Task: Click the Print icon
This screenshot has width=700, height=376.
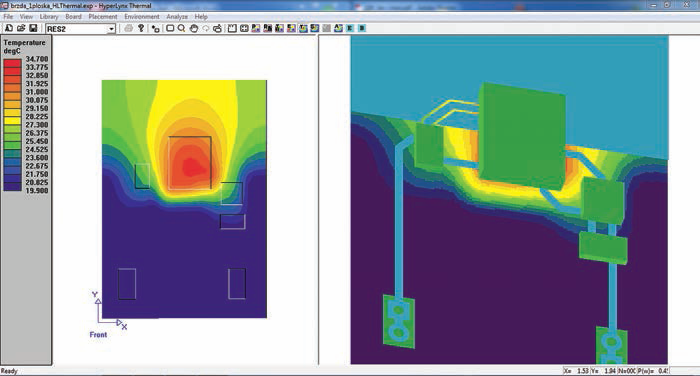Action: (x=129, y=28)
